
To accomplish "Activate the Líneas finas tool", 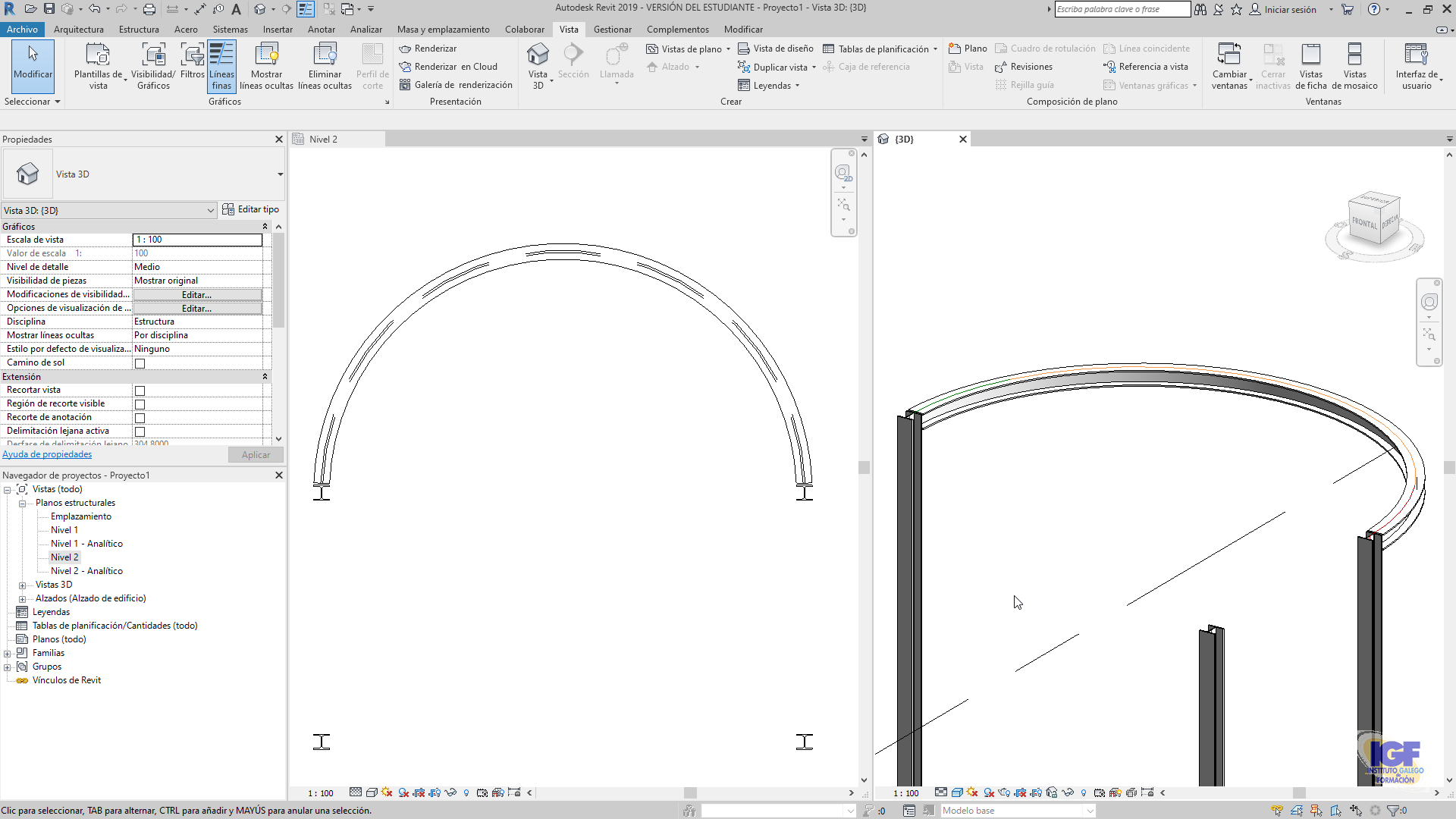I will pos(221,66).
